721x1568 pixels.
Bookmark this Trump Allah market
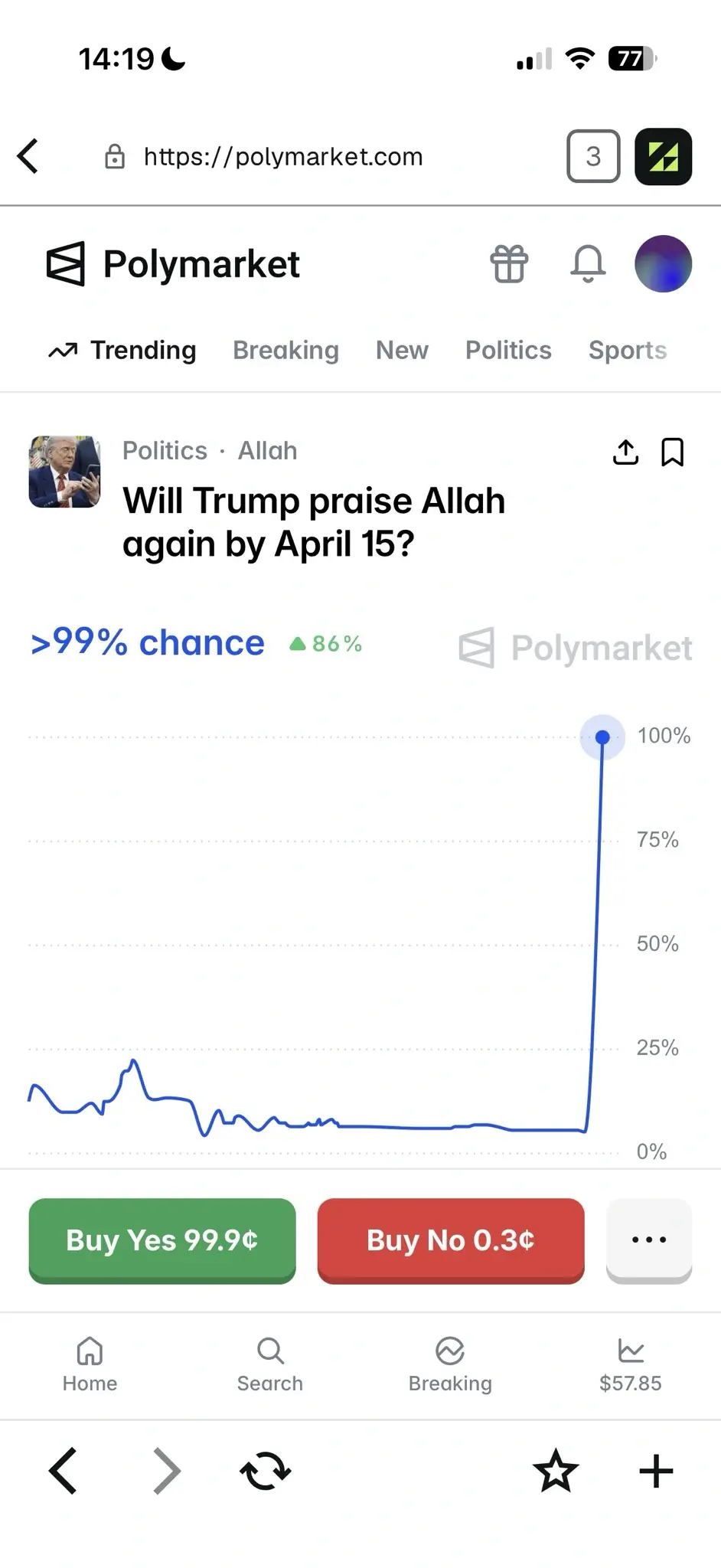672,452
